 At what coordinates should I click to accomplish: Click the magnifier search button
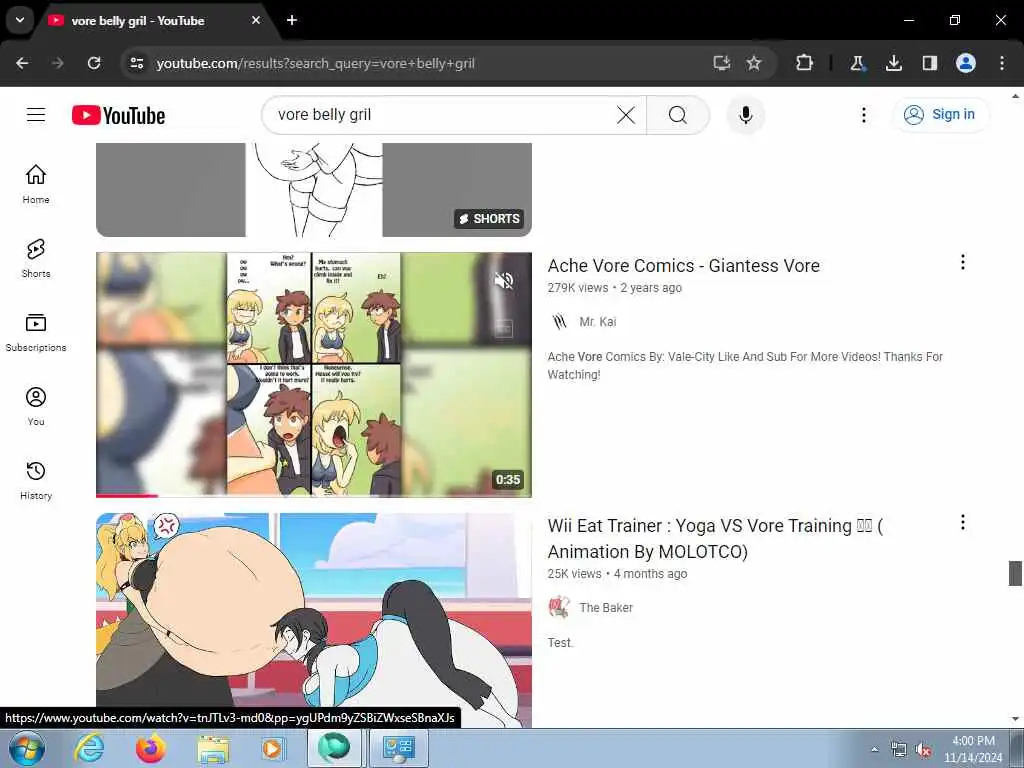tap(678, 115)
